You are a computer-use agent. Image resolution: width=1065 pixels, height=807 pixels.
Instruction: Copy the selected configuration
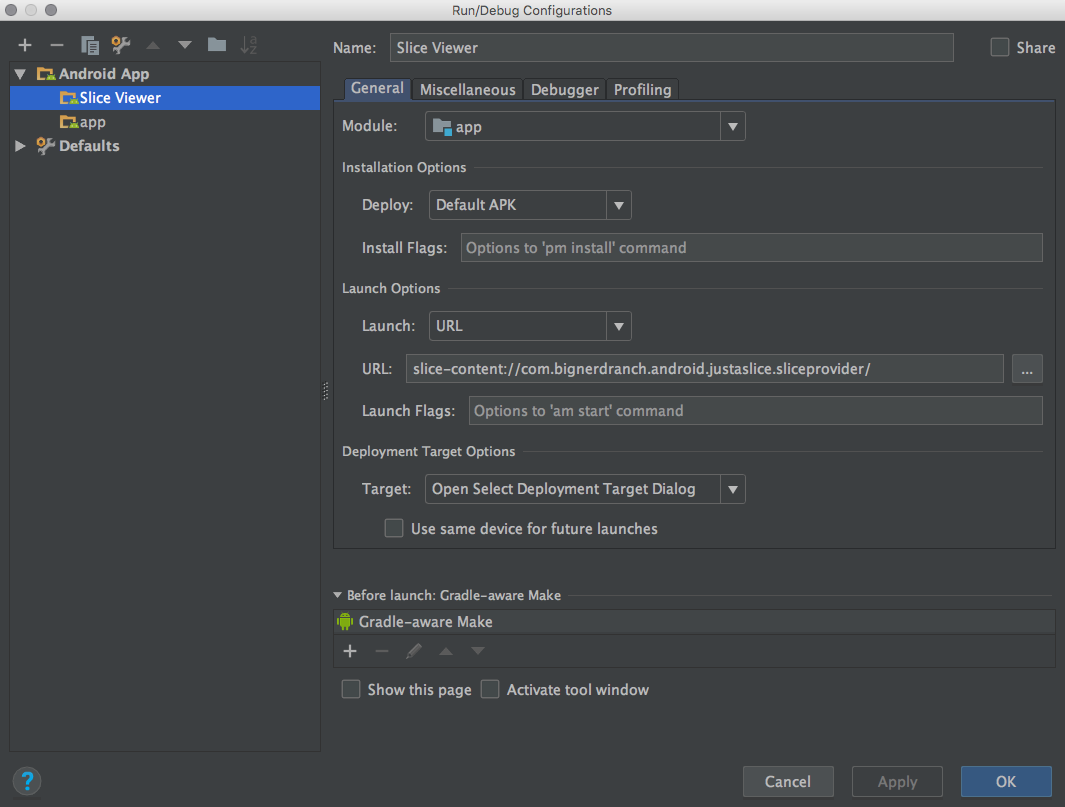click(90, 46)
